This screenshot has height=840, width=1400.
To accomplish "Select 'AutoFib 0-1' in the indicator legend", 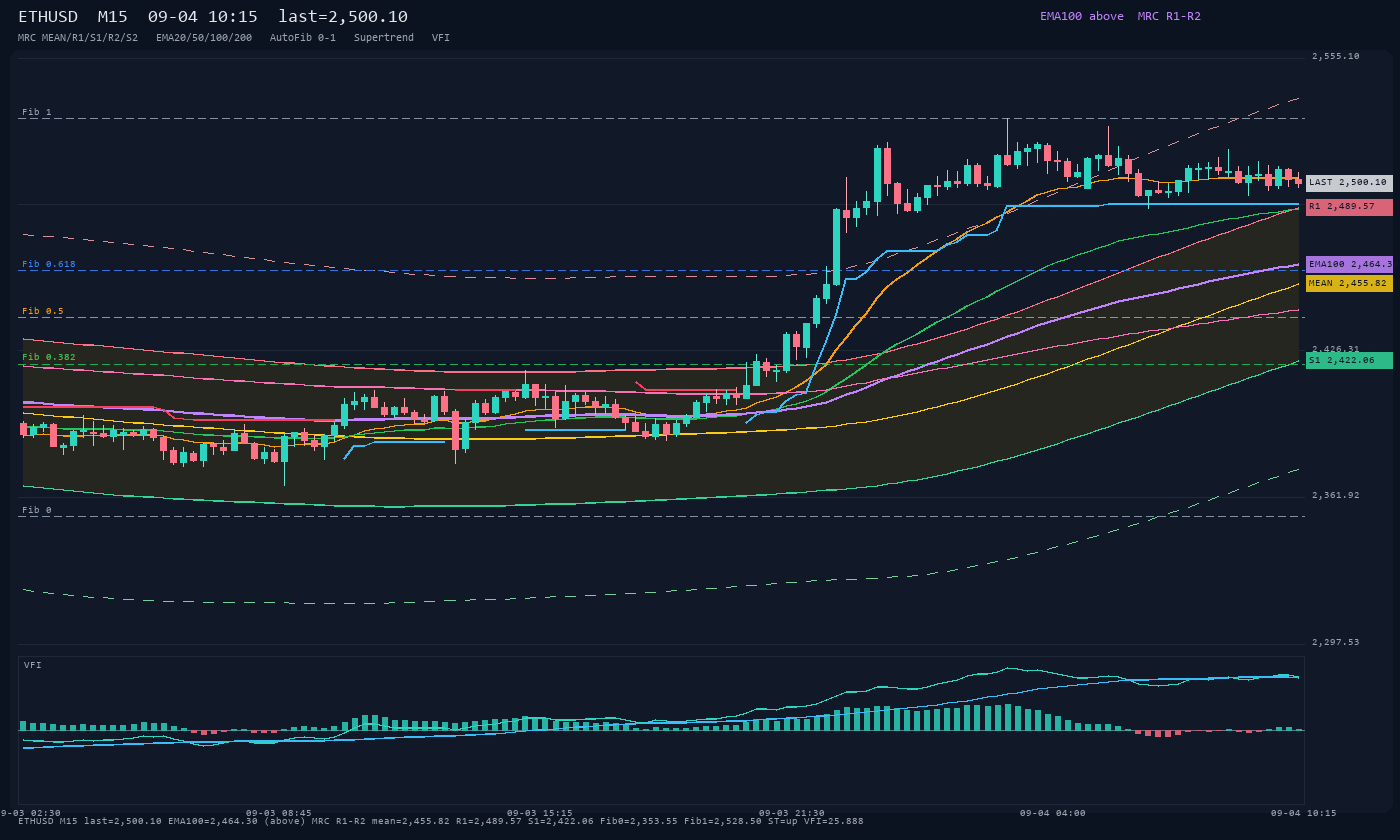I will [303, 37].
